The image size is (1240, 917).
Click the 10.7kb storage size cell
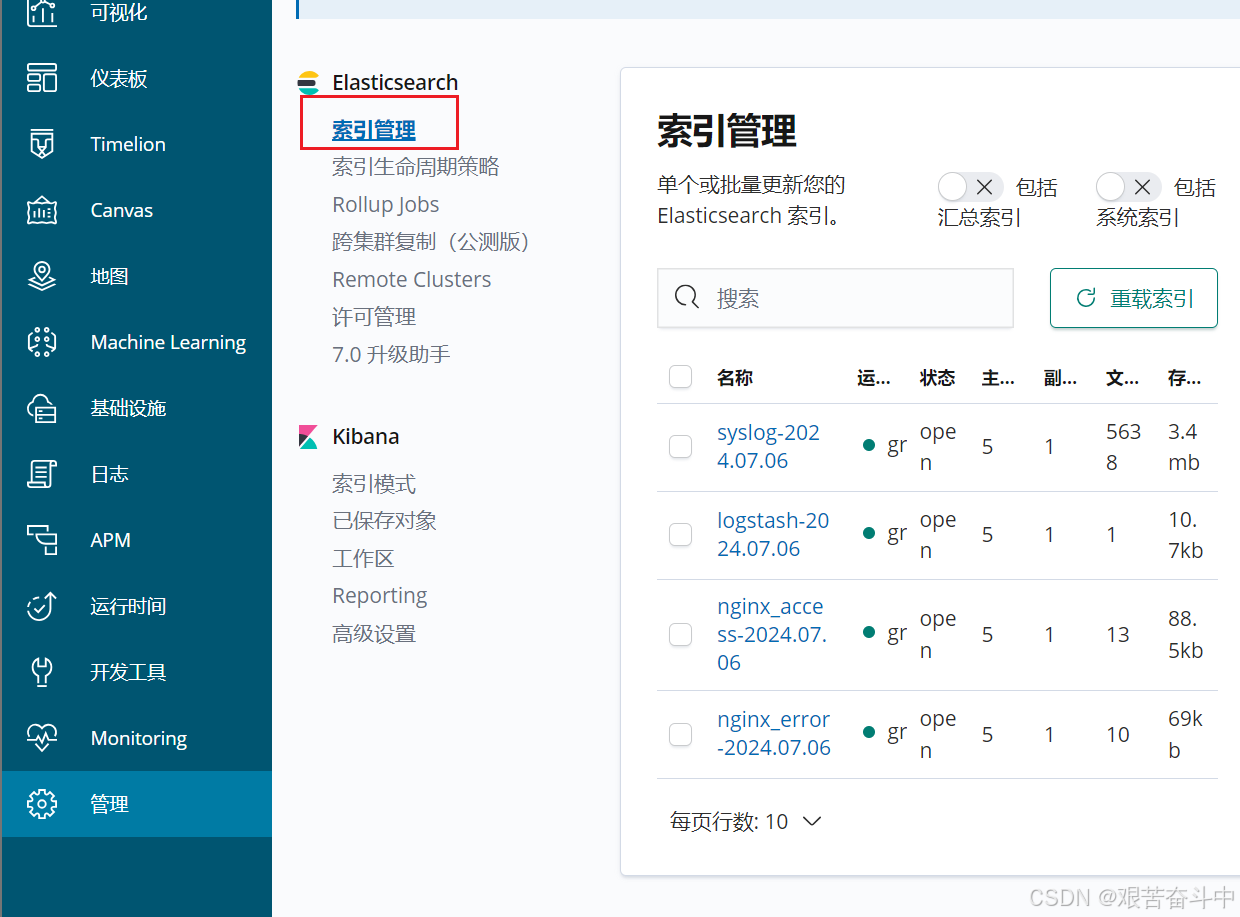tap(1186, 535)
